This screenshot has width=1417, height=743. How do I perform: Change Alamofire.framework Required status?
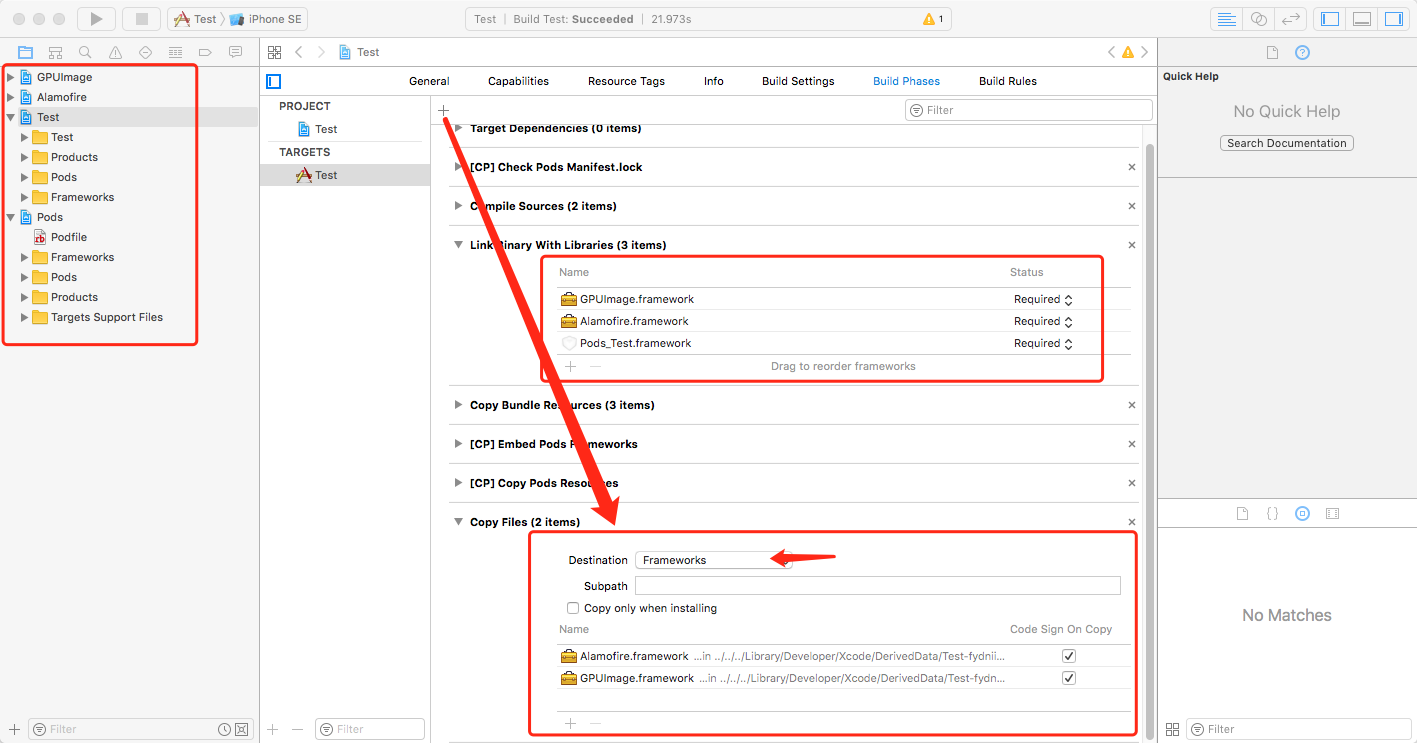click(1043, 321)
